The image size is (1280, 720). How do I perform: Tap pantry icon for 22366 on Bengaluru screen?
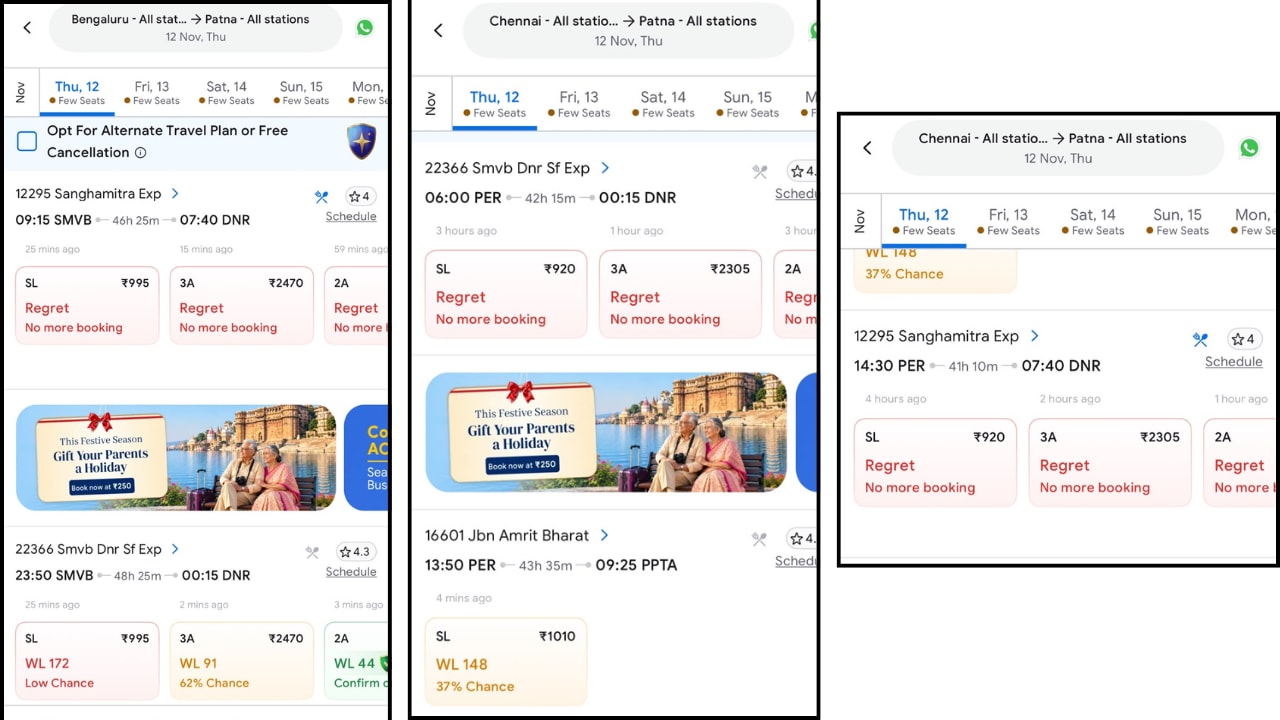(x=312, y=552)
